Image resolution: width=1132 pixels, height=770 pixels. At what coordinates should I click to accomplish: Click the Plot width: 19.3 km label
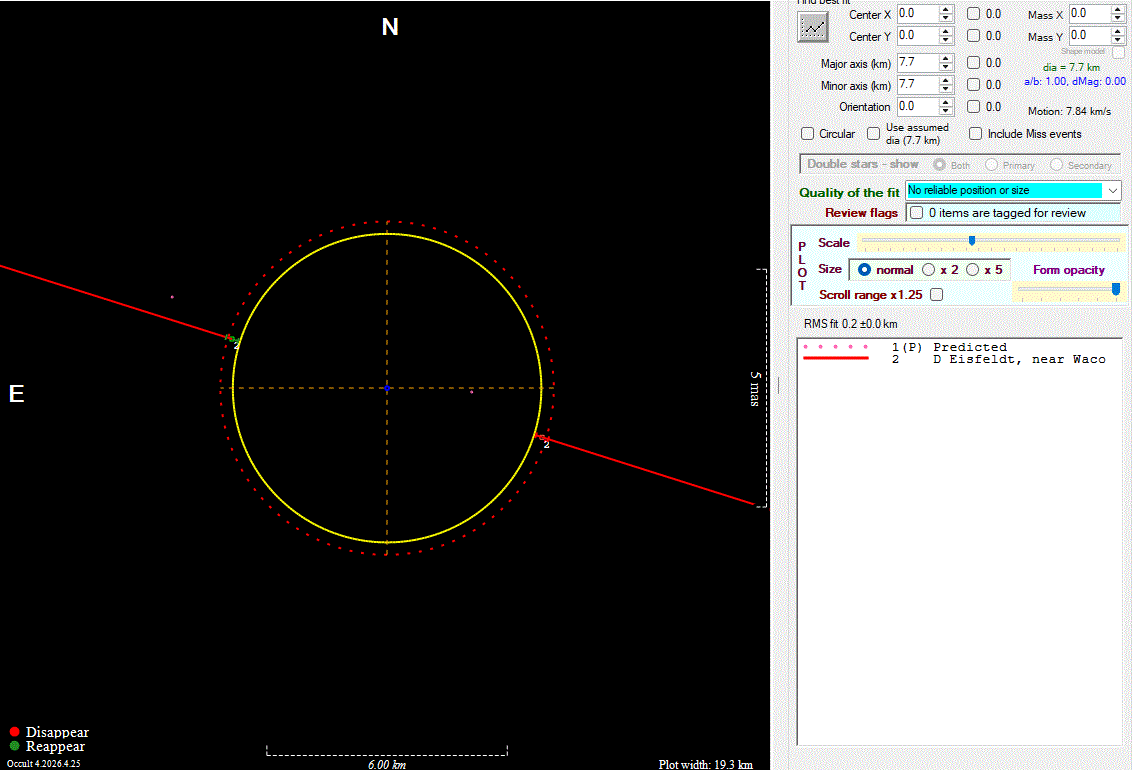705,764
